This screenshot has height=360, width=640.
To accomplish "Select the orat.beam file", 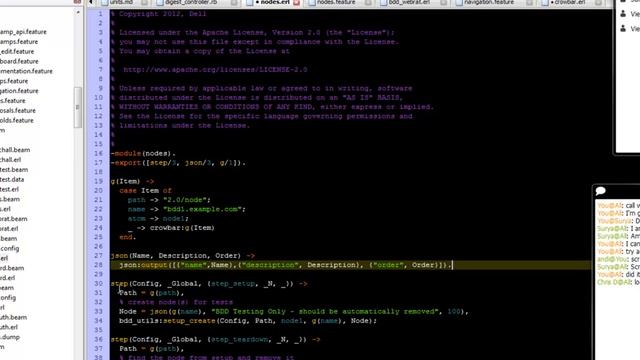I will [13, 219].
